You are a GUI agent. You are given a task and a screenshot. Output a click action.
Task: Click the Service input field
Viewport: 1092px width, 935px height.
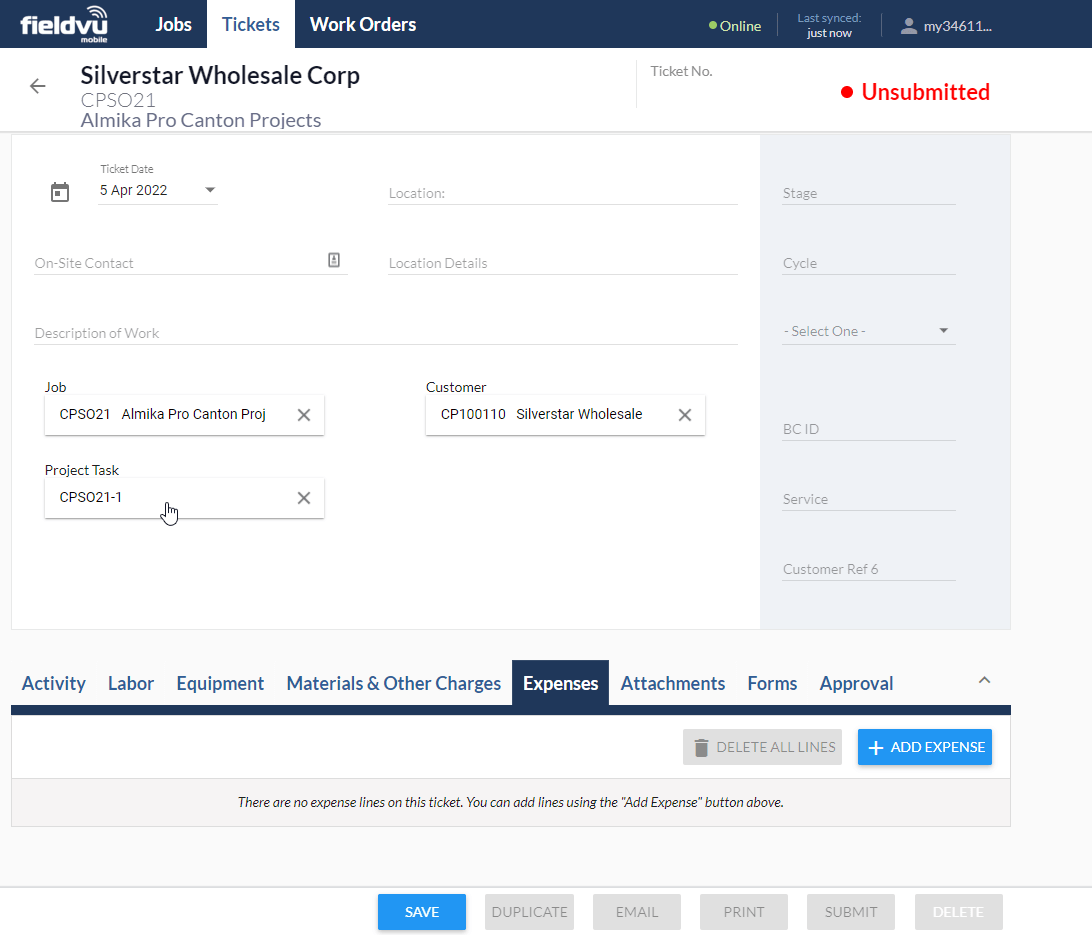[868, 499]
